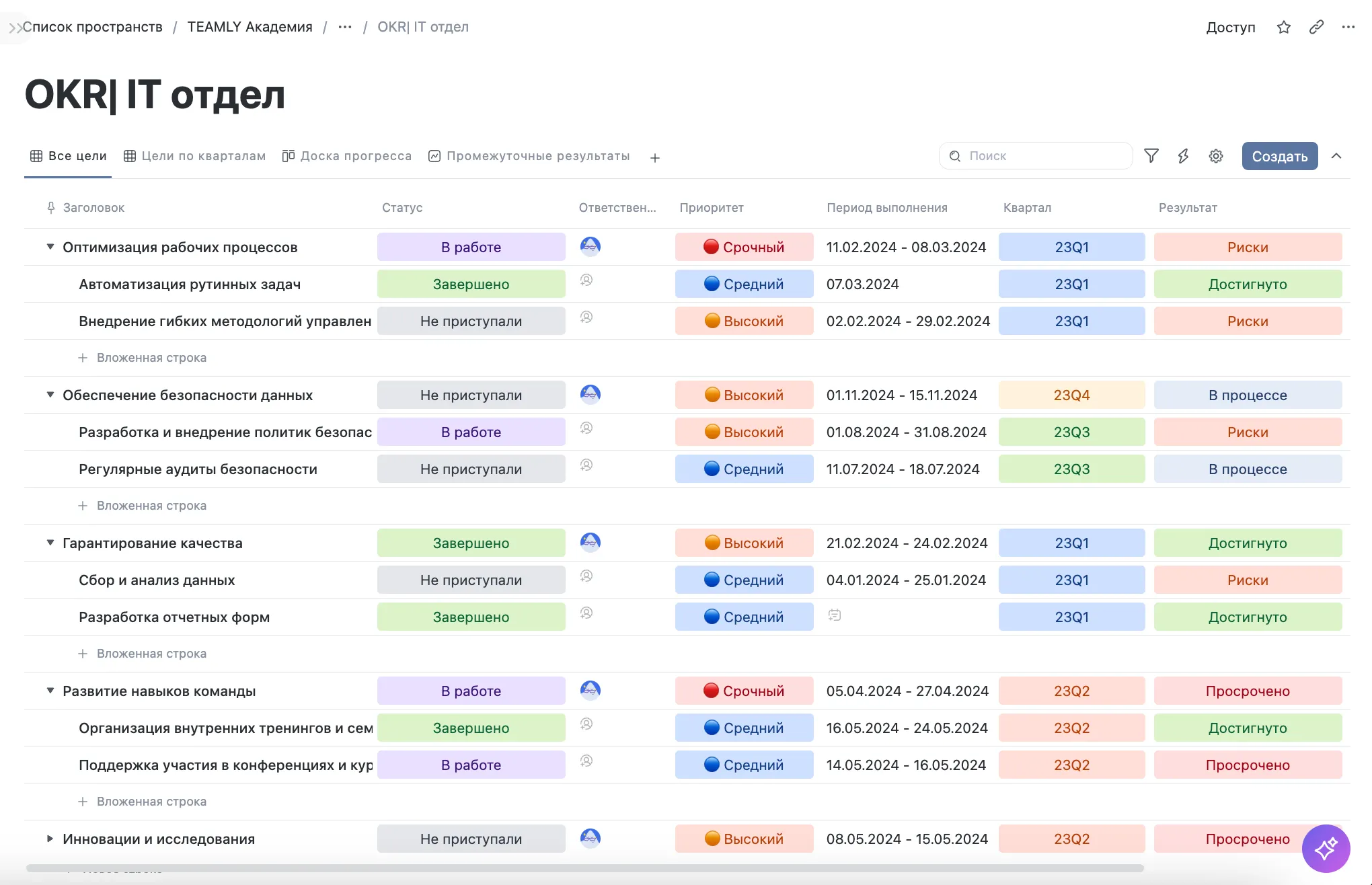1372x885 pixels.
Task: Assign responsible for Организация внутренних тренингов
Action: pos(586,724)
